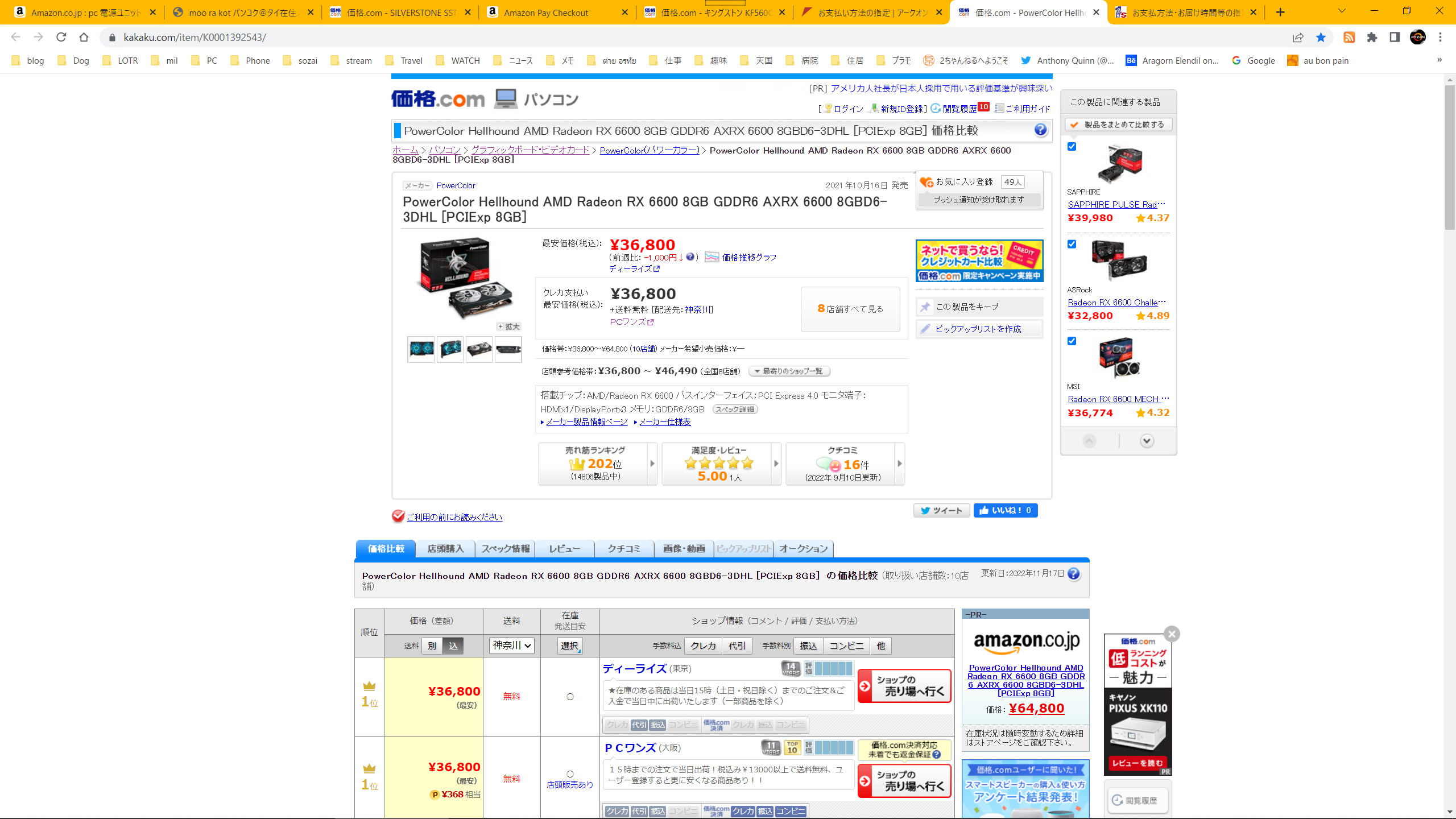The width and height of the screenshot is (1456, 819).
Task: Toggle 代引 no-fee payment filter
Action: point(737,646)
